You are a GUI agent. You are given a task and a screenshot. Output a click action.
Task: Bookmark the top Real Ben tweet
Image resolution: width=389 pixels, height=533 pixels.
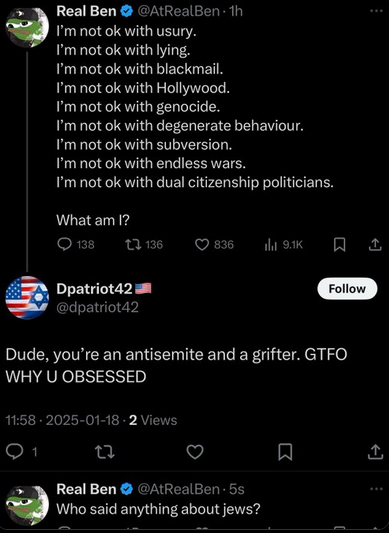339,245
